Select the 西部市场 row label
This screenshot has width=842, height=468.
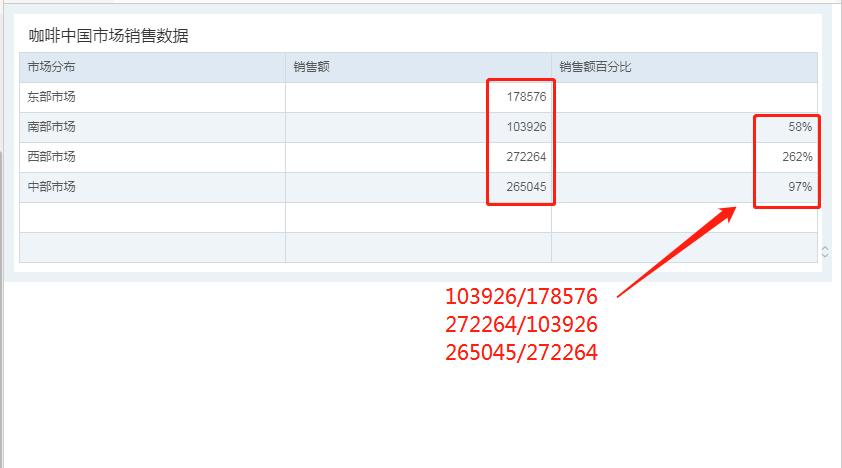(51, 157)
